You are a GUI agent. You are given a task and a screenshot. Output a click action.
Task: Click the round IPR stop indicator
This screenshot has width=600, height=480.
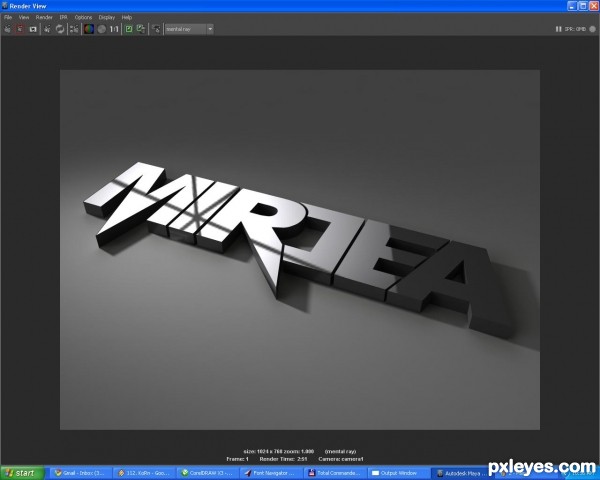[x=592, y=29]
